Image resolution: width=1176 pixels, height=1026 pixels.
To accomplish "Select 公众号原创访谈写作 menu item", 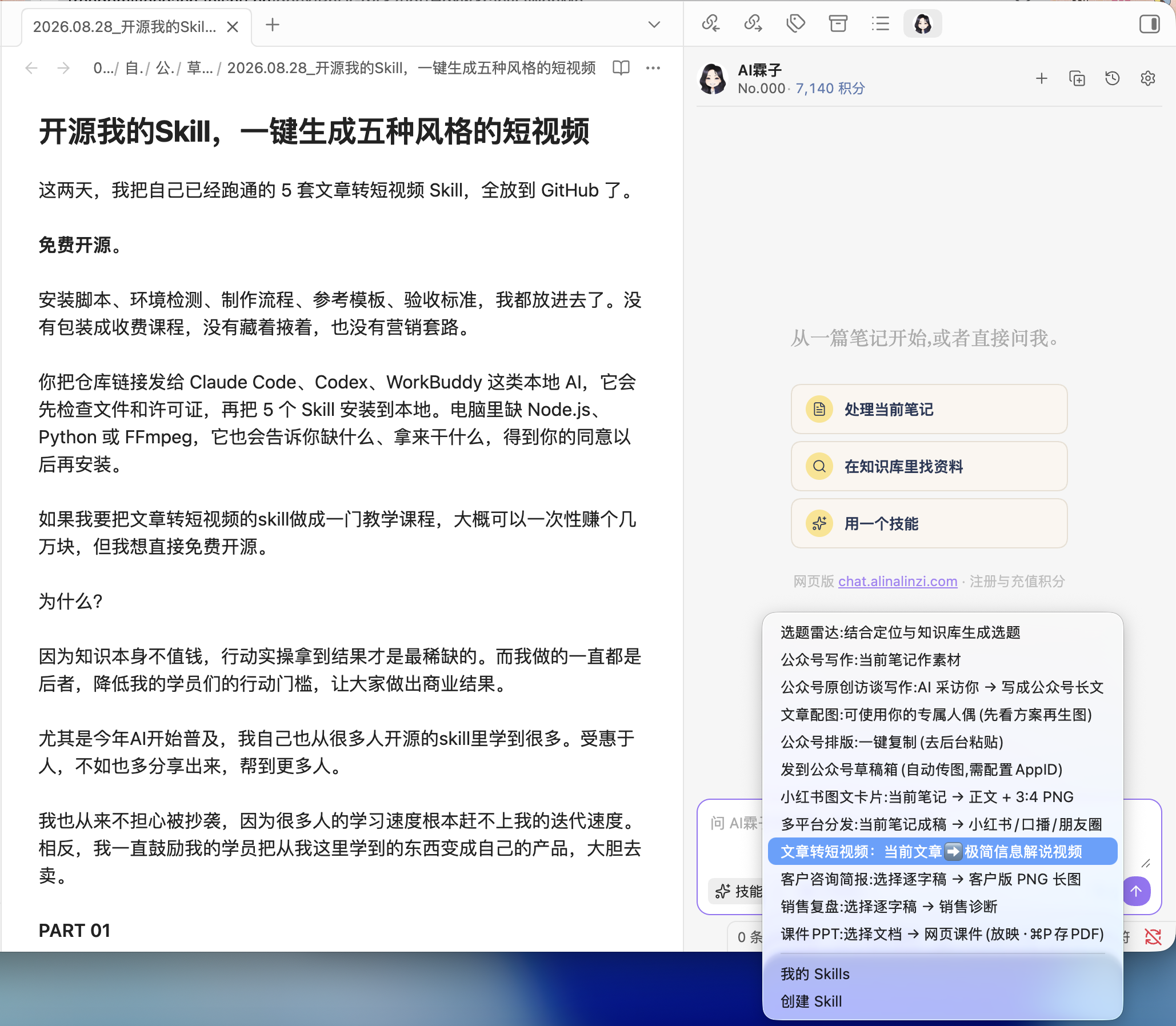I will (942, 687).
